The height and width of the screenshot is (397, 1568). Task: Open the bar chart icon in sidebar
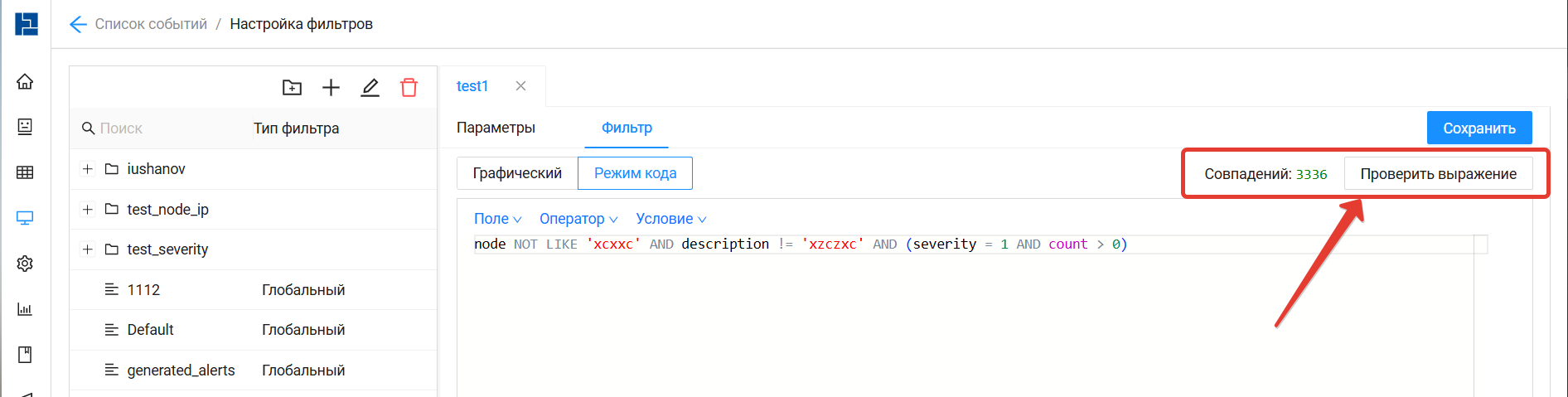click(25, 309)
